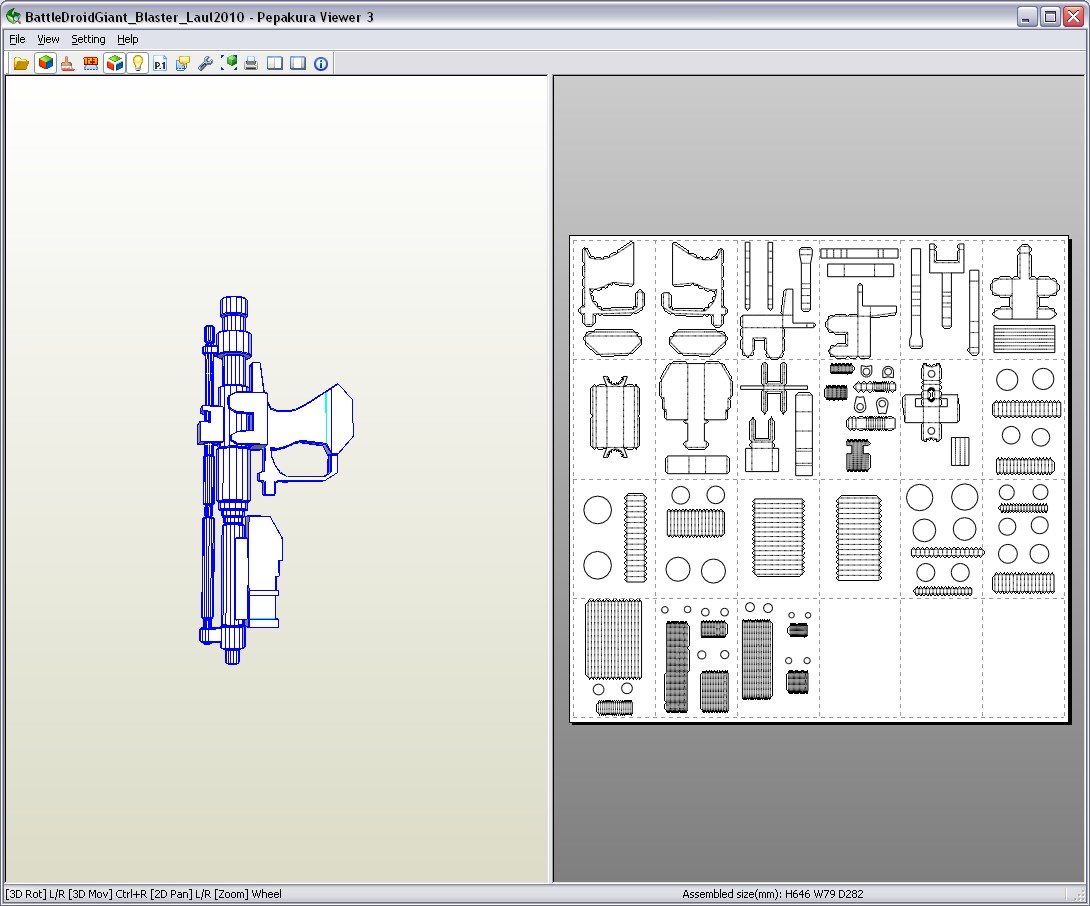Click the printer icon

(252, 63)
